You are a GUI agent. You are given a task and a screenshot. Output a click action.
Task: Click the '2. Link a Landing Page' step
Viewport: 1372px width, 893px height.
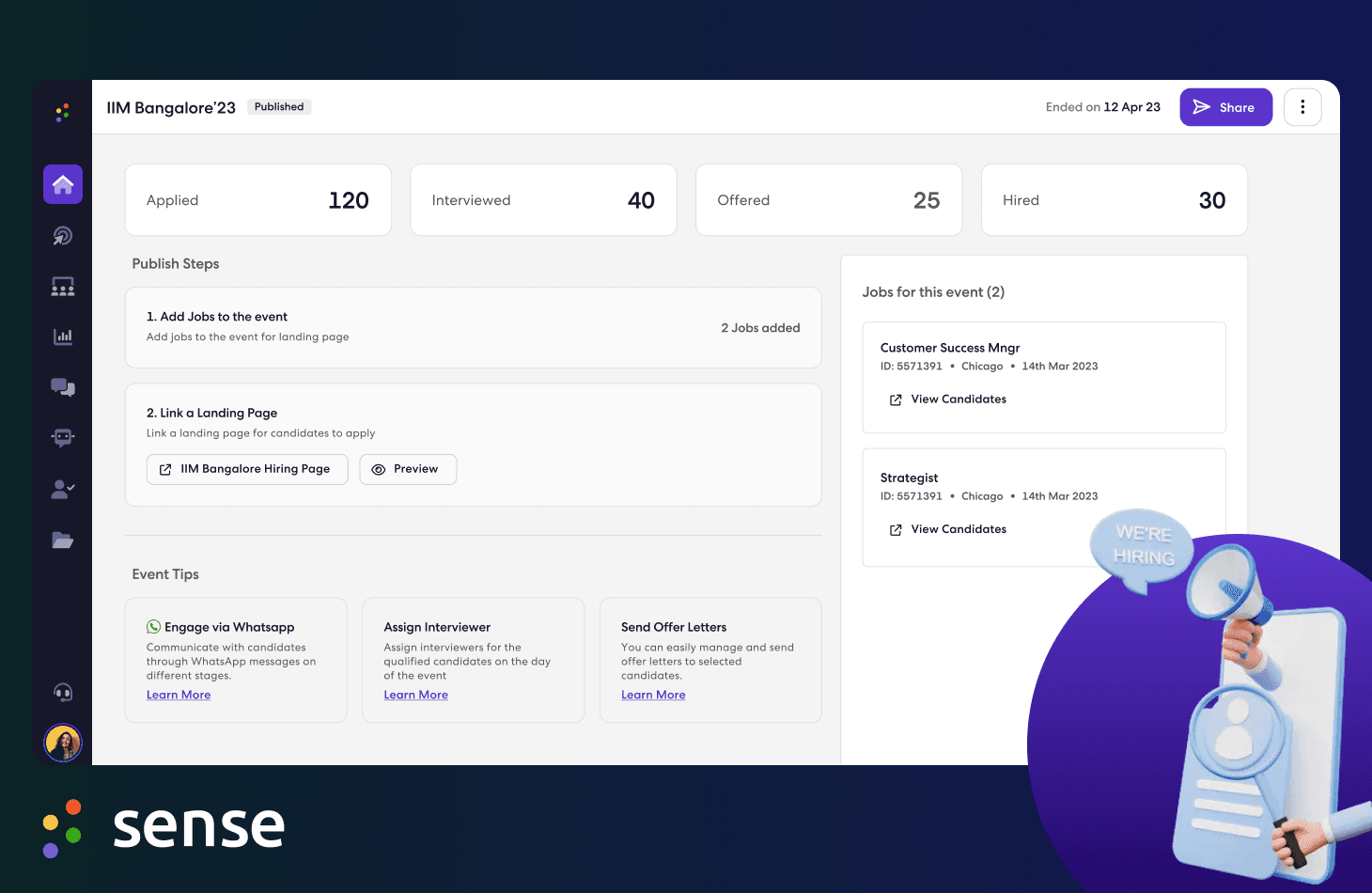(474, 445)
